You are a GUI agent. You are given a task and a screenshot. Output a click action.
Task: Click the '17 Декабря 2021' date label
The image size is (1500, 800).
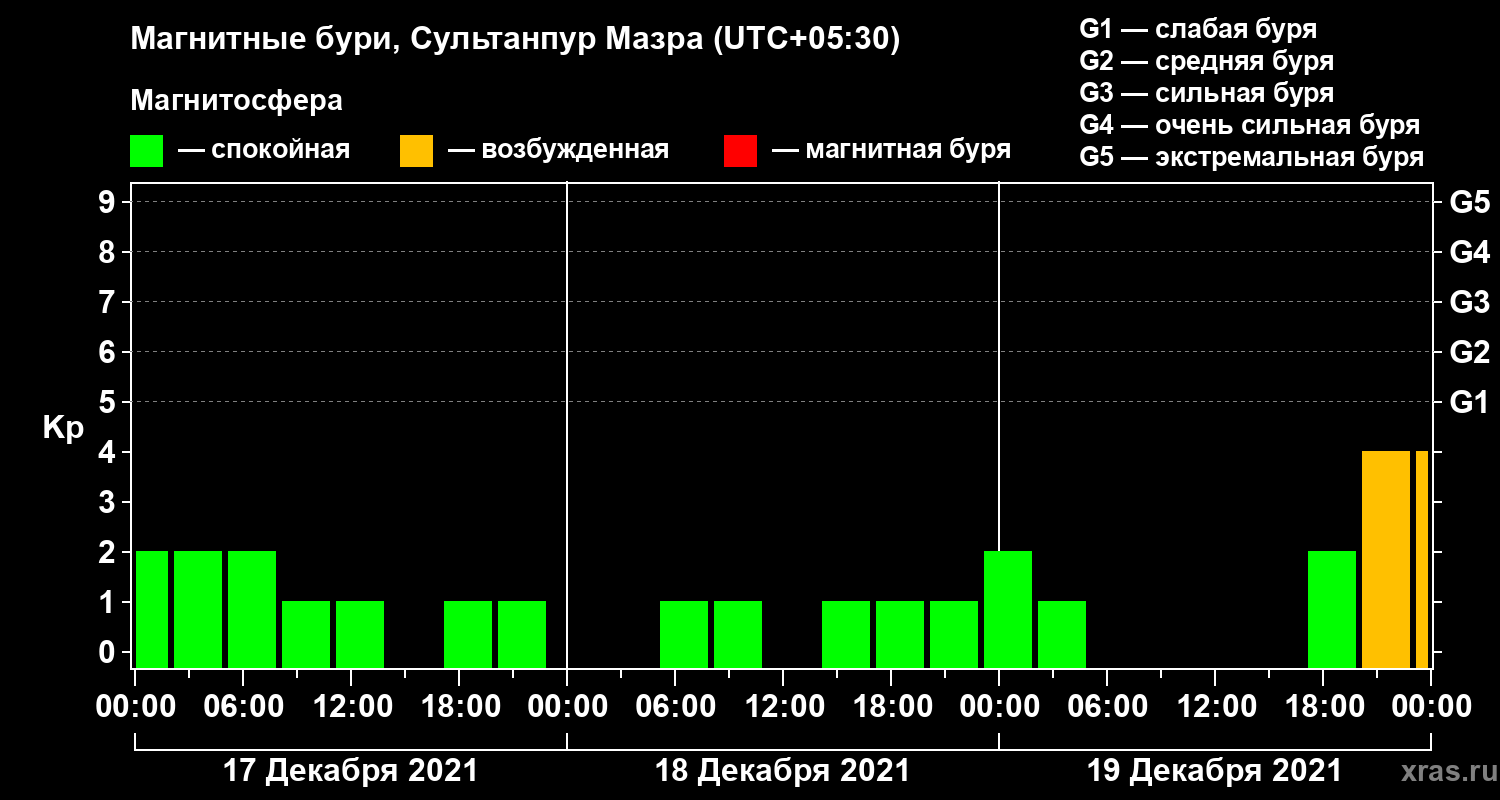coord(350,771)
